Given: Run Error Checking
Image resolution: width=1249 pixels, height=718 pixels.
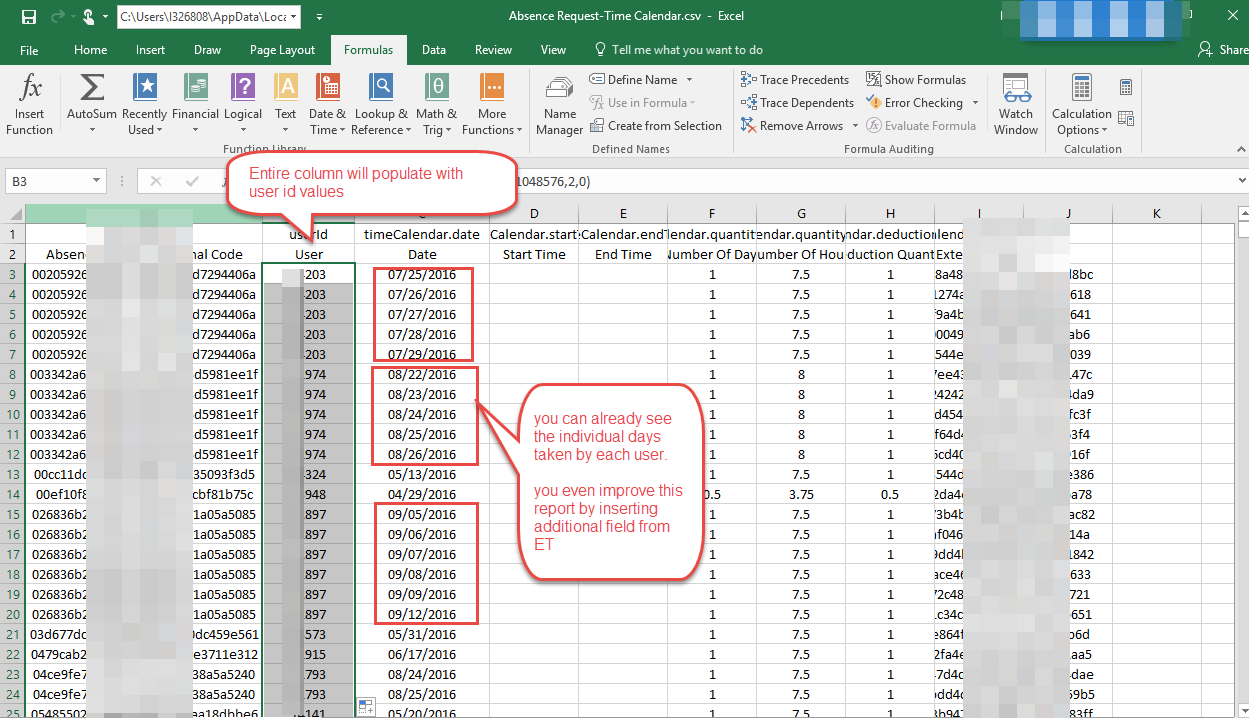Looking at the screenshot, I should (x=914, y=103).
